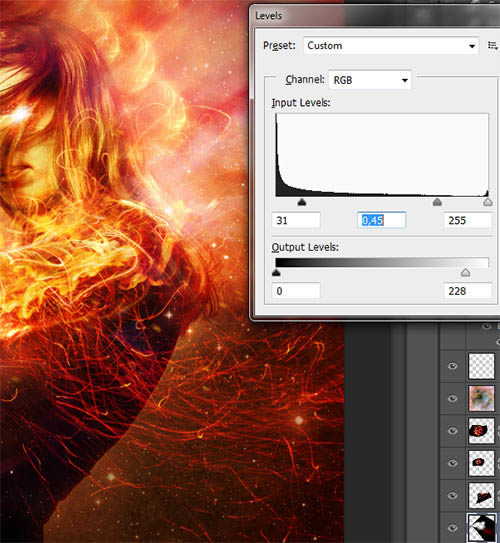Select the nebula texture layer thumbnail
Image resolution: width=500 pixels, height=543 pixels.
coord(481,399)
